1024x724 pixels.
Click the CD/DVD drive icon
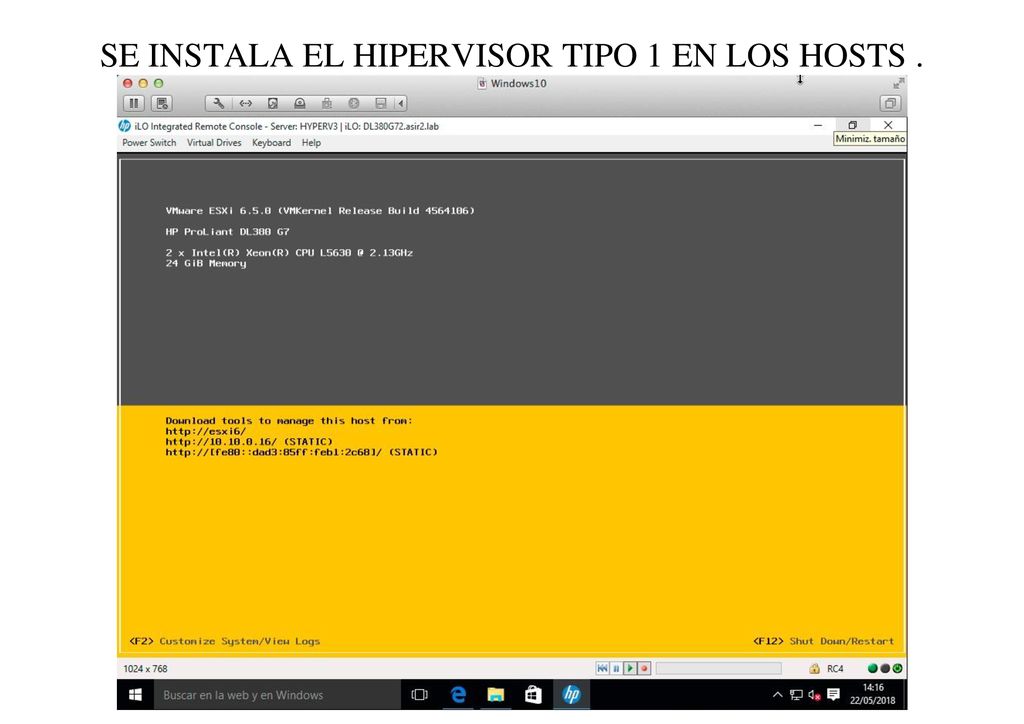click(x=300, y=103)
